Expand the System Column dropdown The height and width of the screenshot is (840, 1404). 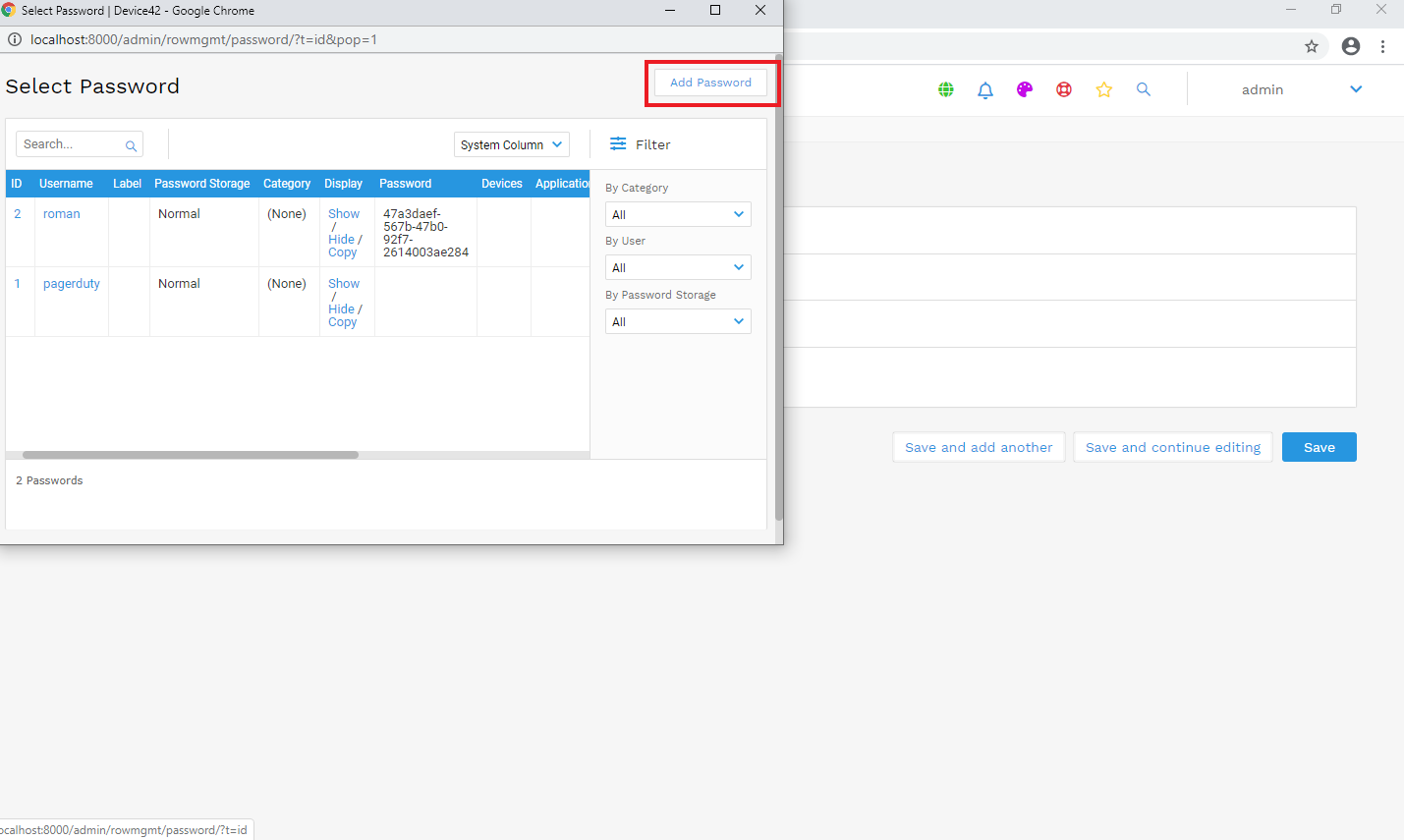click(511, 144)
